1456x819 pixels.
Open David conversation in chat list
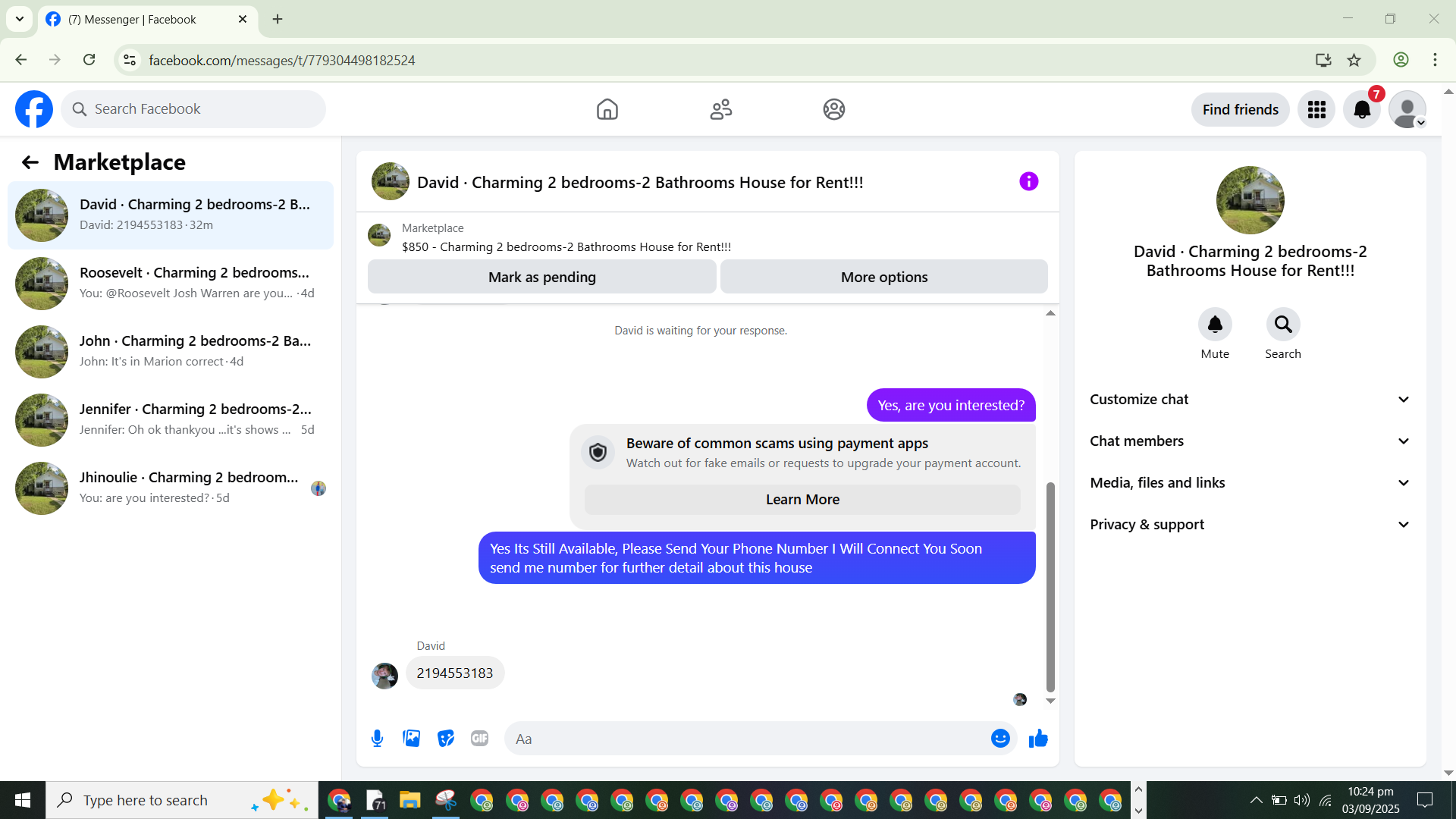171,215
